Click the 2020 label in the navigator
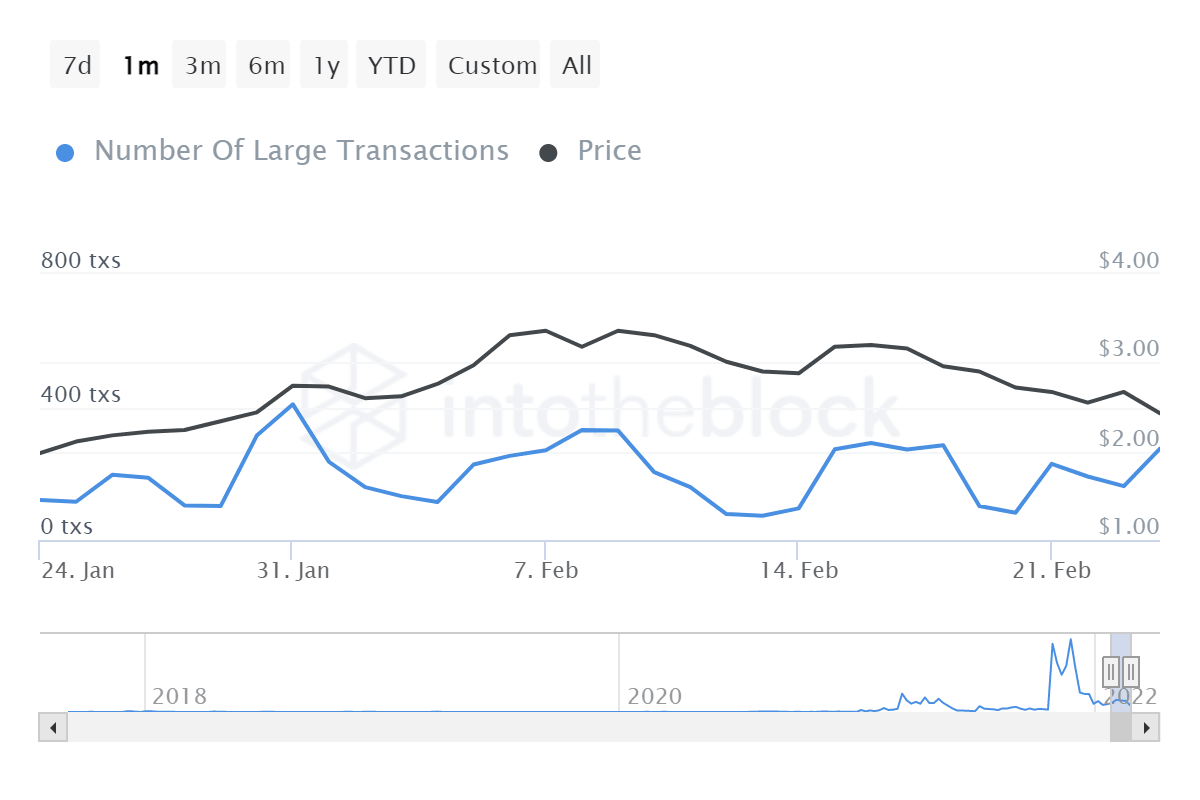1200x800 pixels. [656, 696]
